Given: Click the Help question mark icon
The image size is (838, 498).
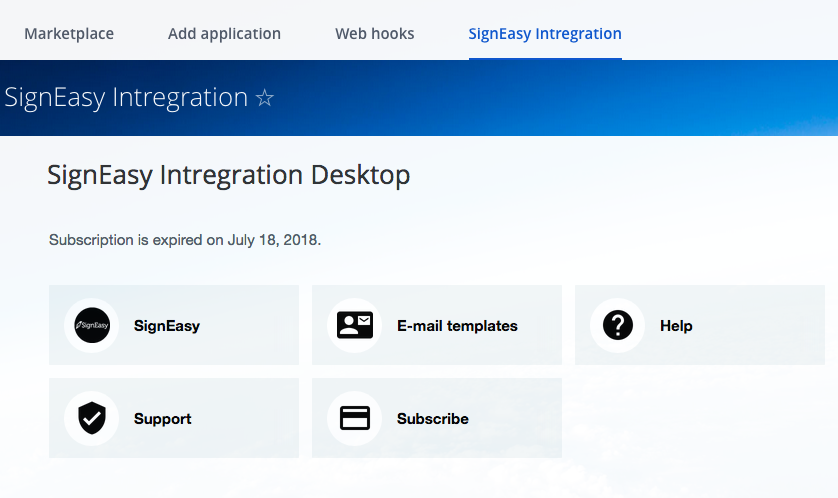Looking at the screenshot, I should click(x=618, y=325).
